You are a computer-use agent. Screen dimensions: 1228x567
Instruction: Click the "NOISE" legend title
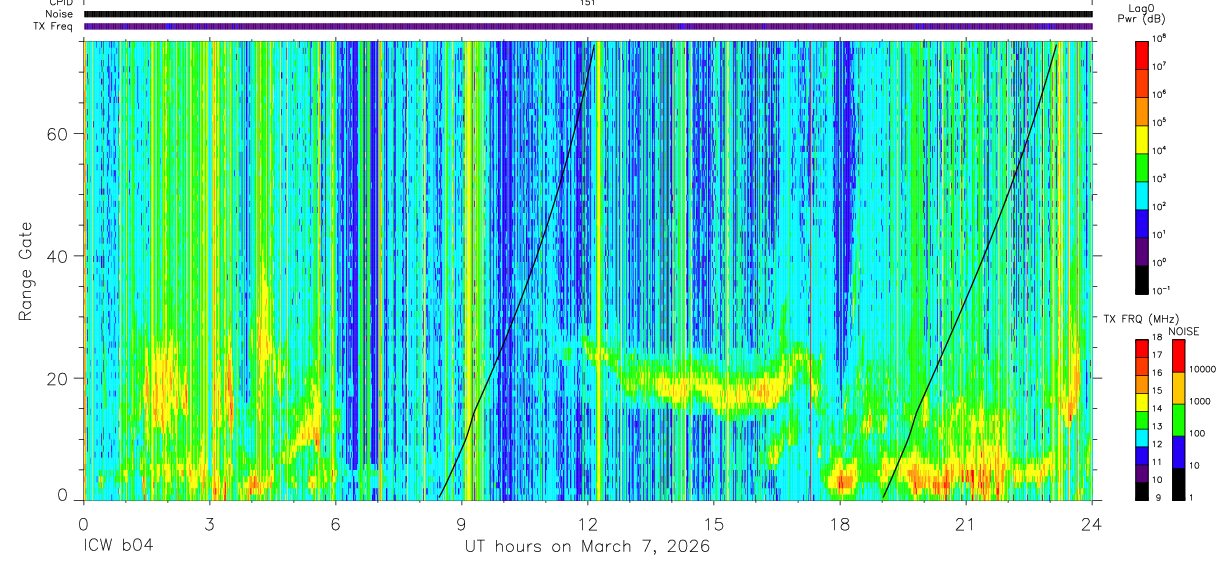click(x=1182, y=331)
